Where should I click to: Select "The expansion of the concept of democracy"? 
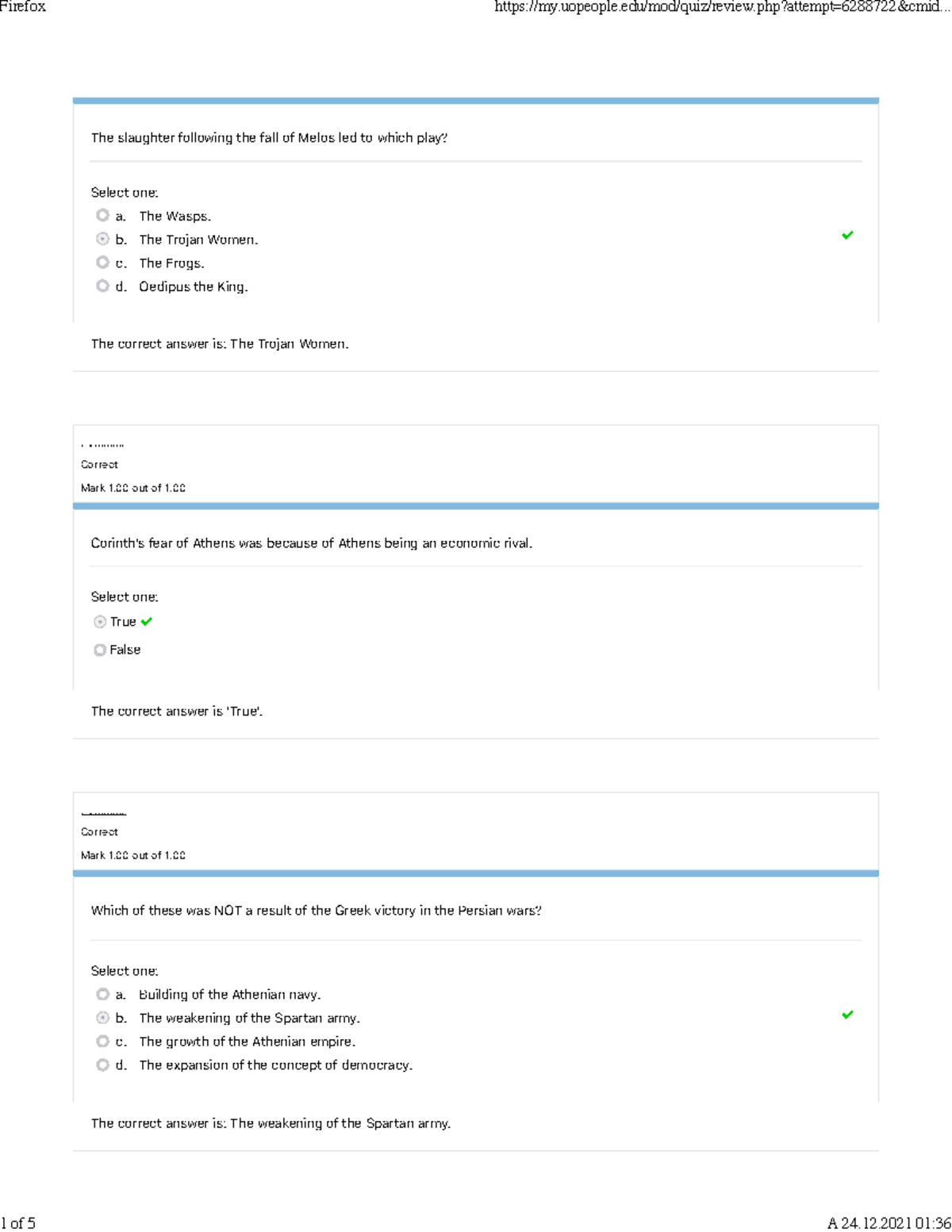[102, 1065]
